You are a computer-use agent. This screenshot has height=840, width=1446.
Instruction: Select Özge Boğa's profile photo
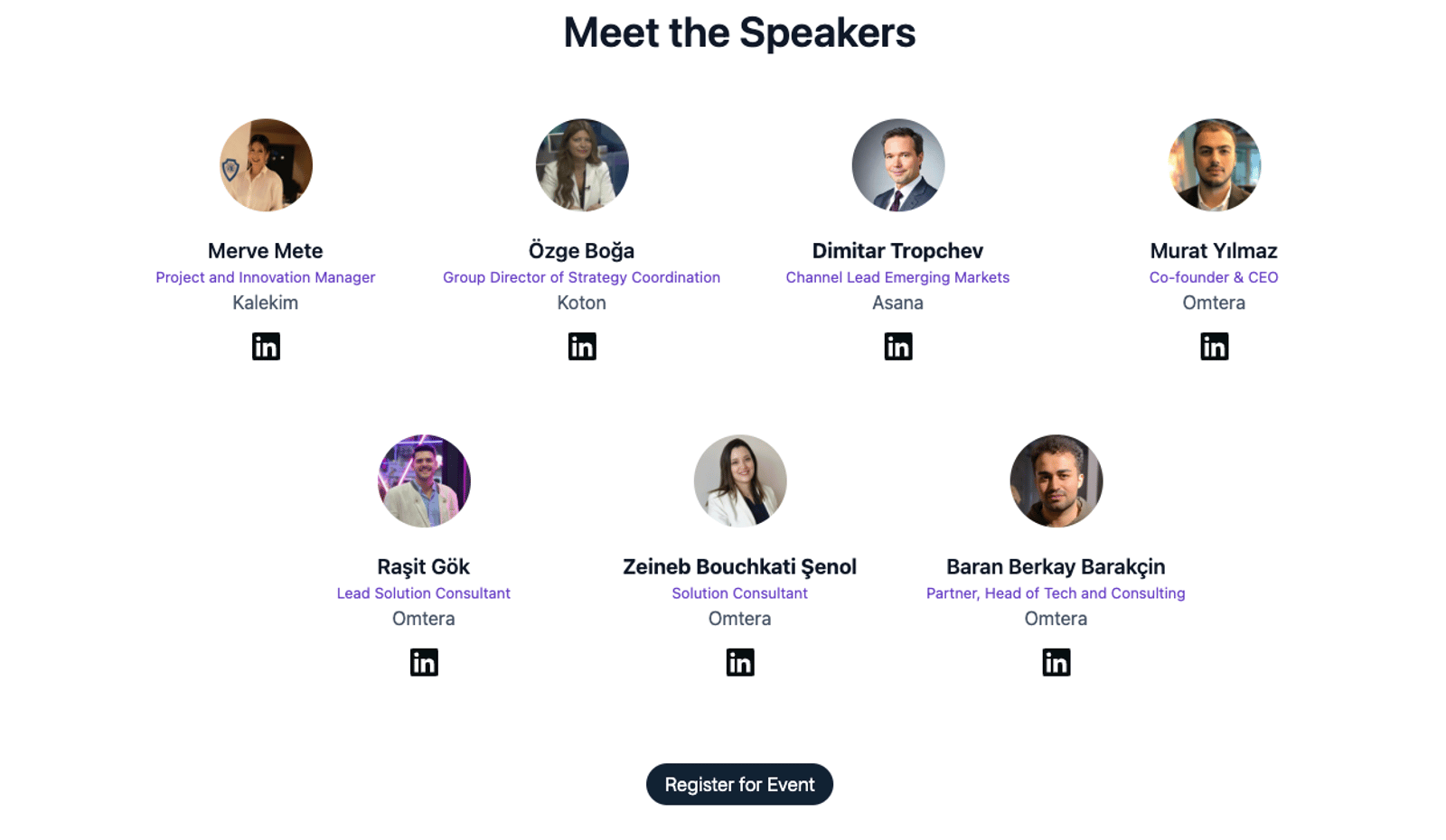(x=582, y=165)
